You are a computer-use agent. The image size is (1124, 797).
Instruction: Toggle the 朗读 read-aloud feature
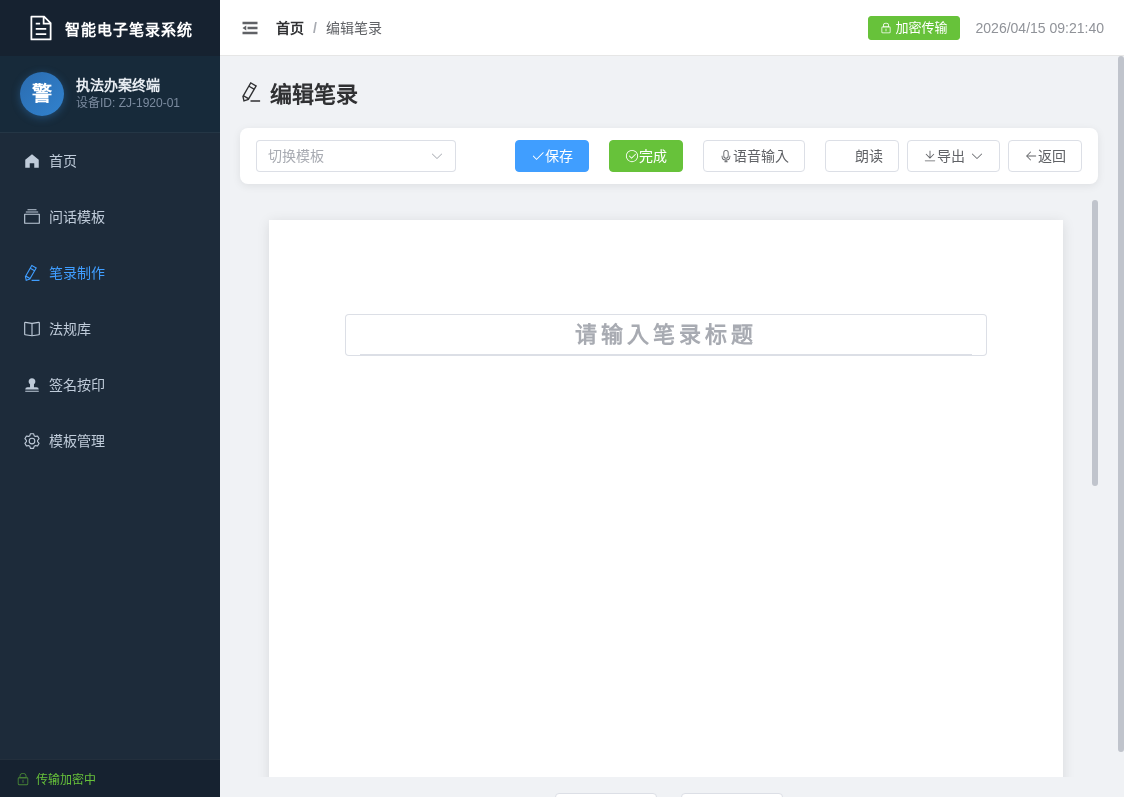coord(861,156)
